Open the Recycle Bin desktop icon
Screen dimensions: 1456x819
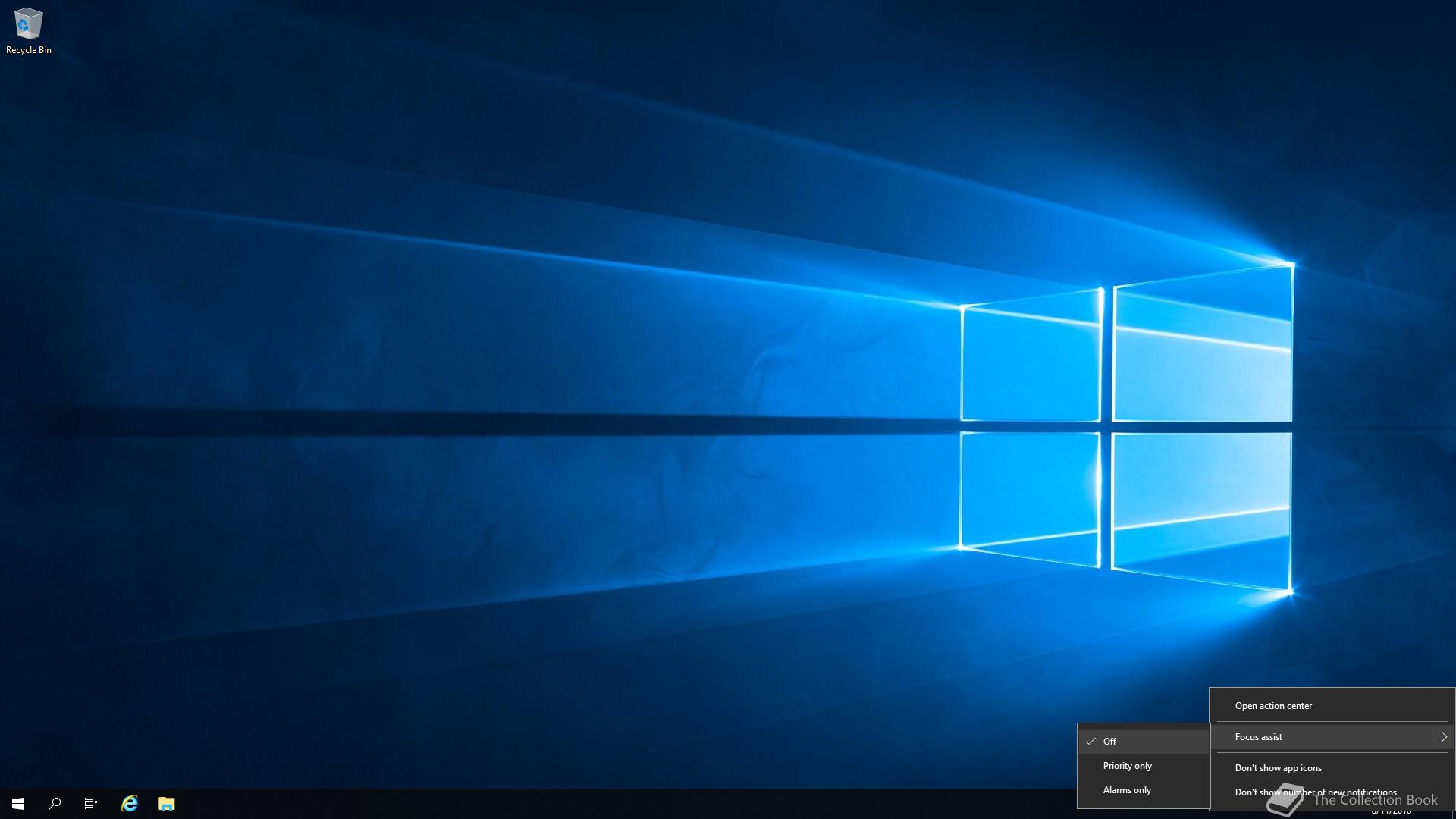pos(29,32)
